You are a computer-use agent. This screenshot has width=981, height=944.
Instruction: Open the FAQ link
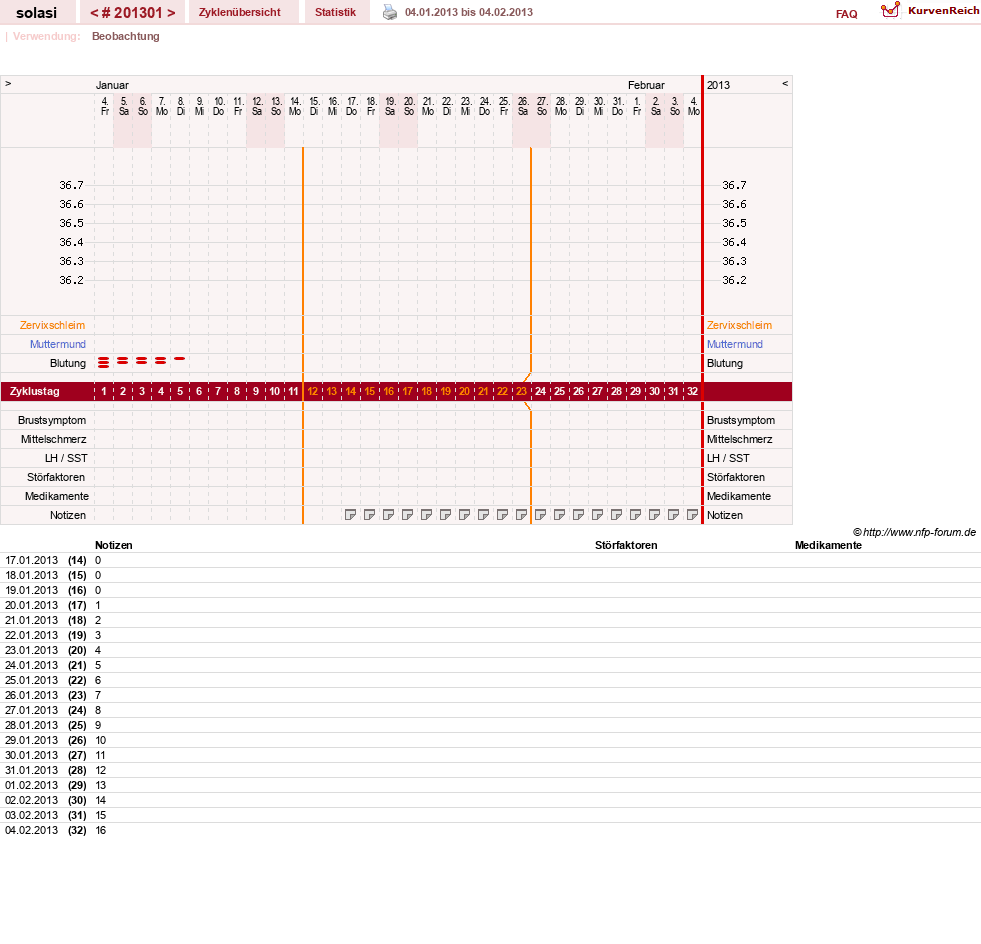click(846, 14)
